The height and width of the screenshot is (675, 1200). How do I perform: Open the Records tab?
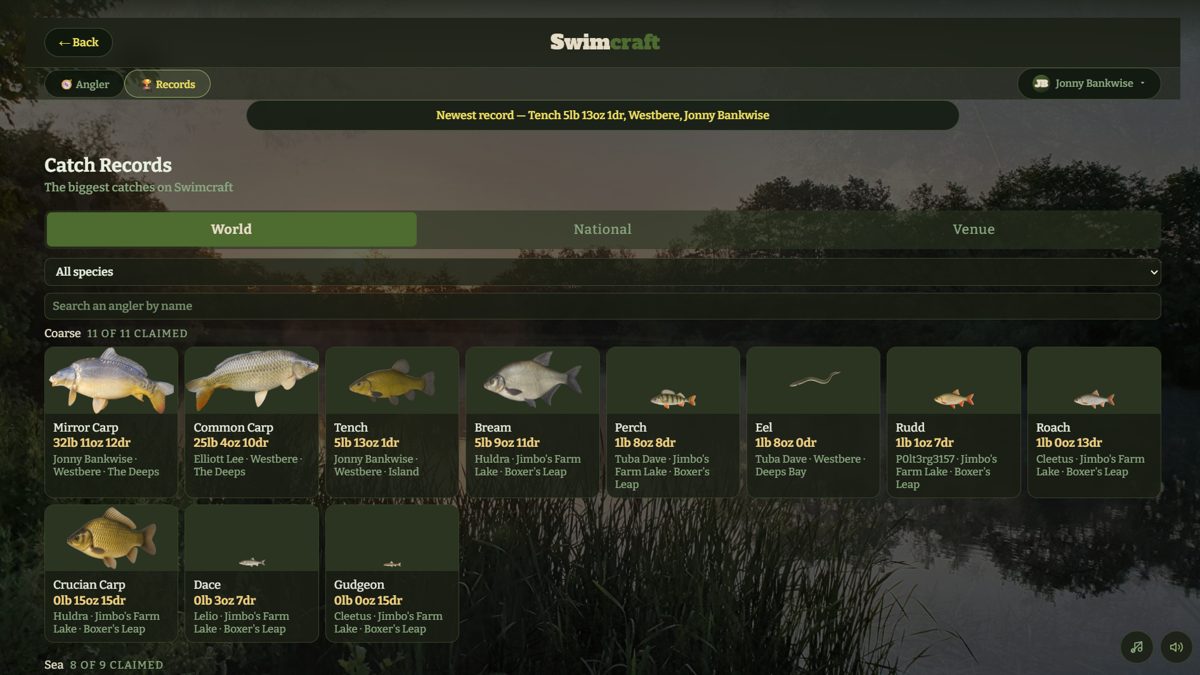point(167,84)
